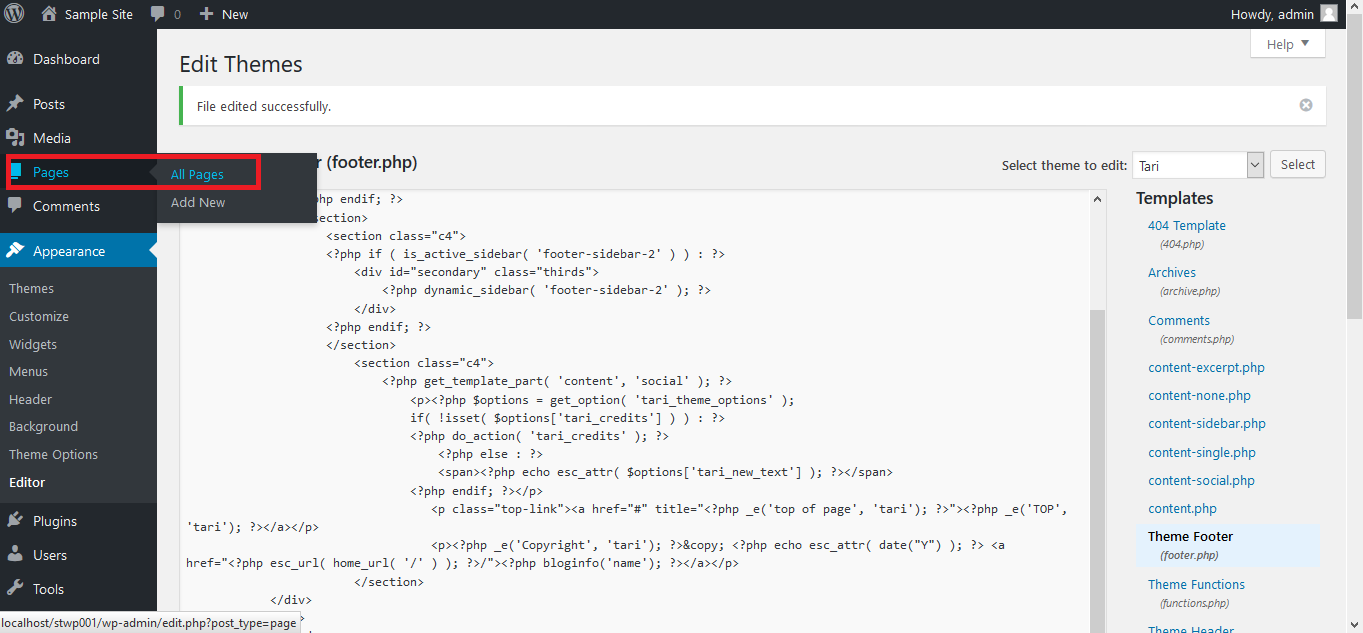Click the Tools wrench icon

[15, 589]
